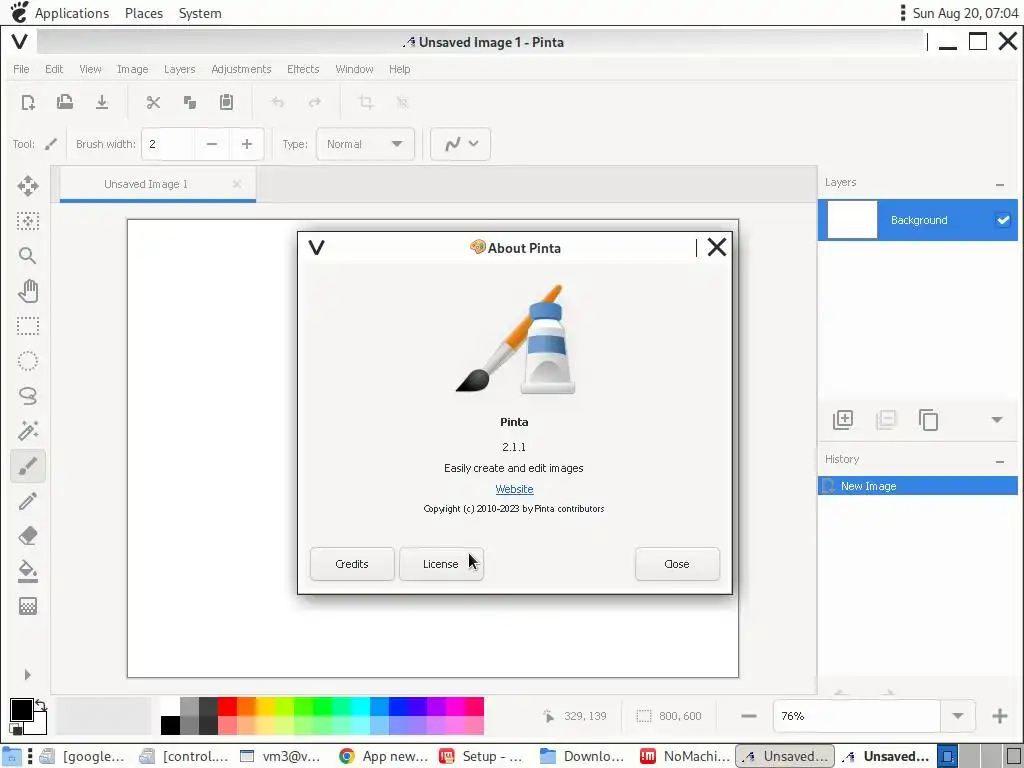Increase brush width with plus button
This screenshot has width=1024, height=768.
click(247, 144)
